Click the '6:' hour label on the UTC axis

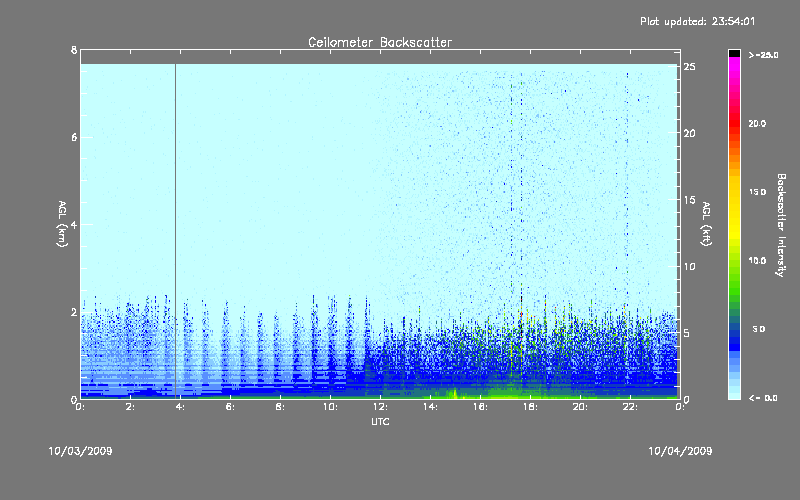(231, 407)
